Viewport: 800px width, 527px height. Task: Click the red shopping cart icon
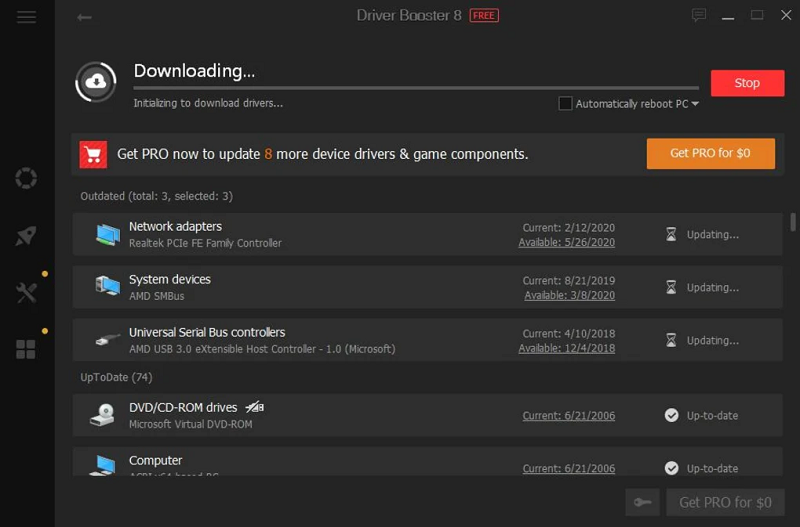pos(94,154)
